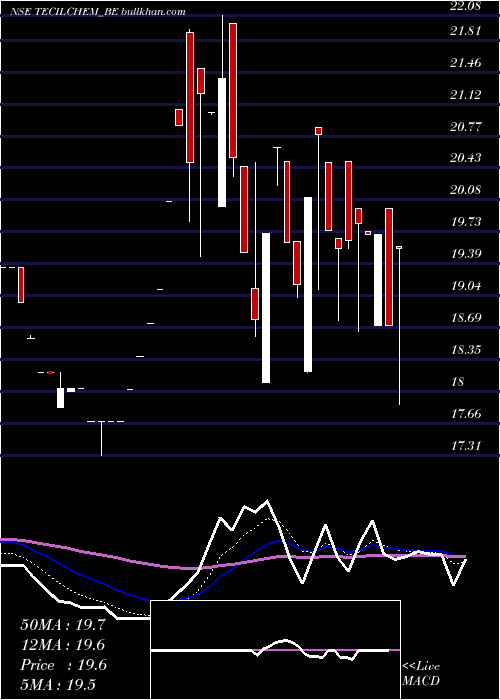The image size is (500, 700).
Task: Click the 20.77 price axis label
Action: 465,127
